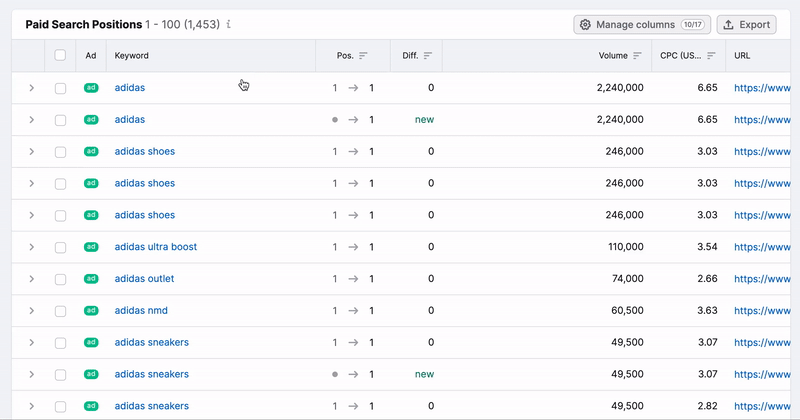Viewport: 800px width, 420px height.
Task: Tick checkbox for adidas nmd
Action: [60, 311]
